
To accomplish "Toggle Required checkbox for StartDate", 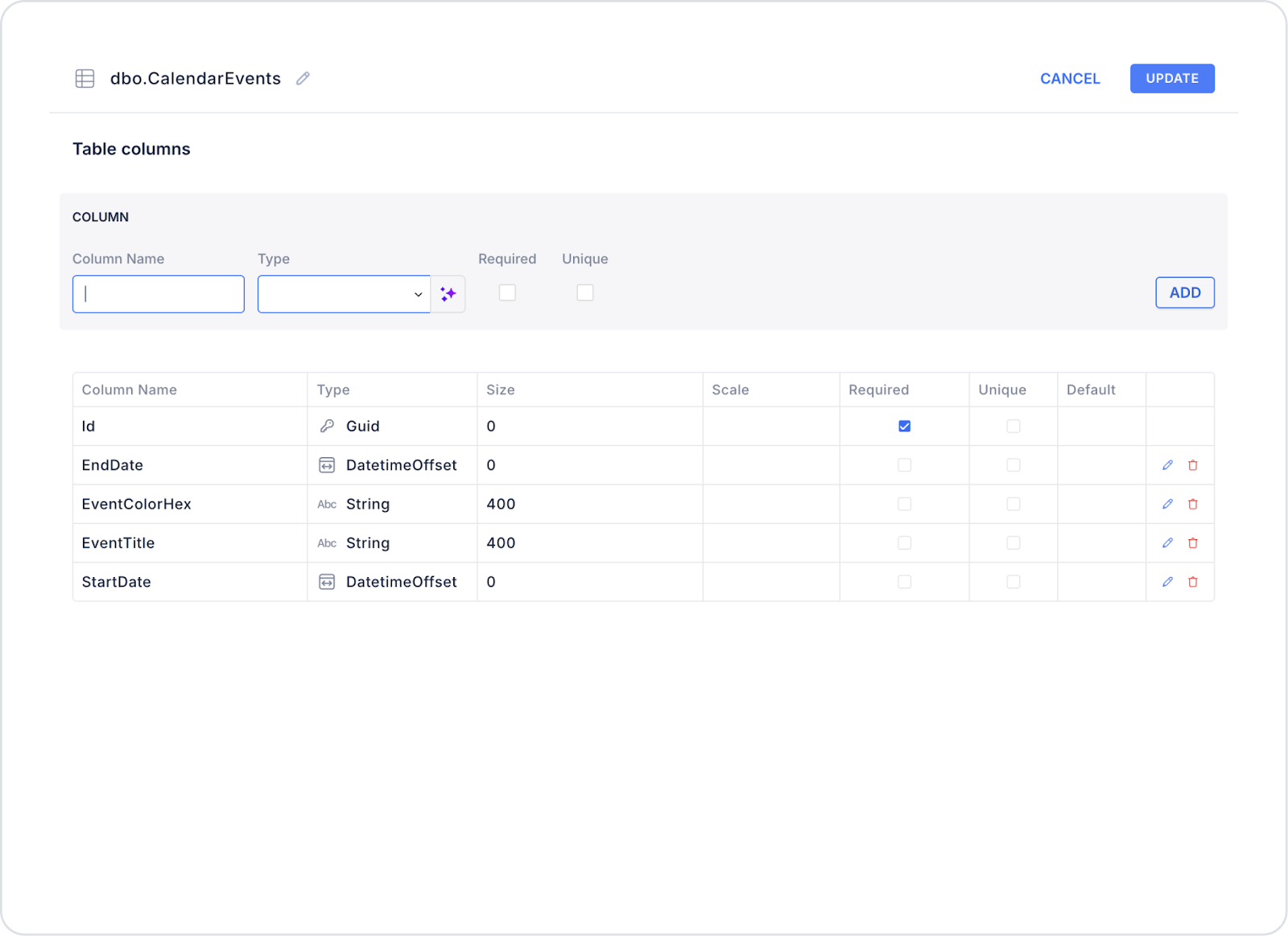I will coord(905,581).
